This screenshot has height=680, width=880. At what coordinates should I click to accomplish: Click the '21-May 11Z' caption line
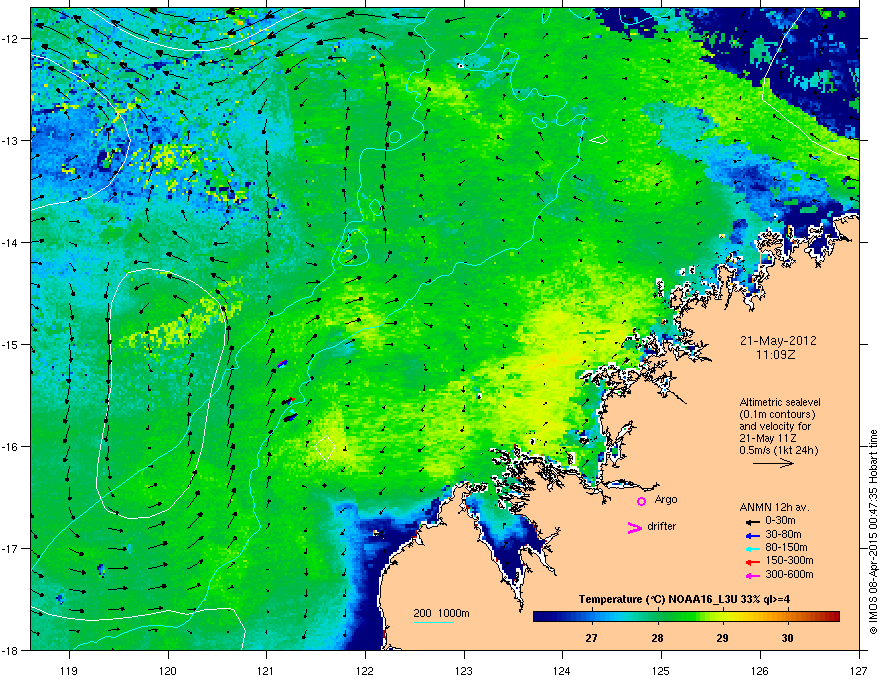click(x=768, y=438)
